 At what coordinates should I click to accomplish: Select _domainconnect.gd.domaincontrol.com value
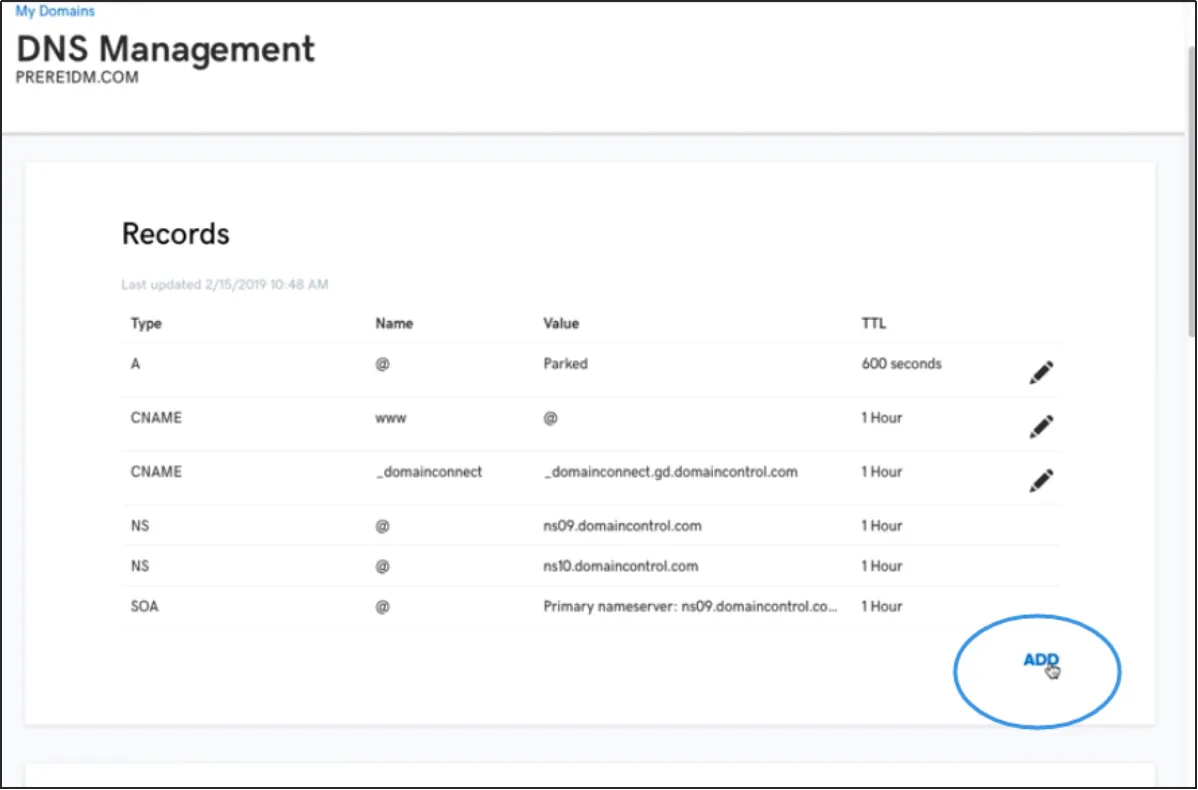pos(670,472)
